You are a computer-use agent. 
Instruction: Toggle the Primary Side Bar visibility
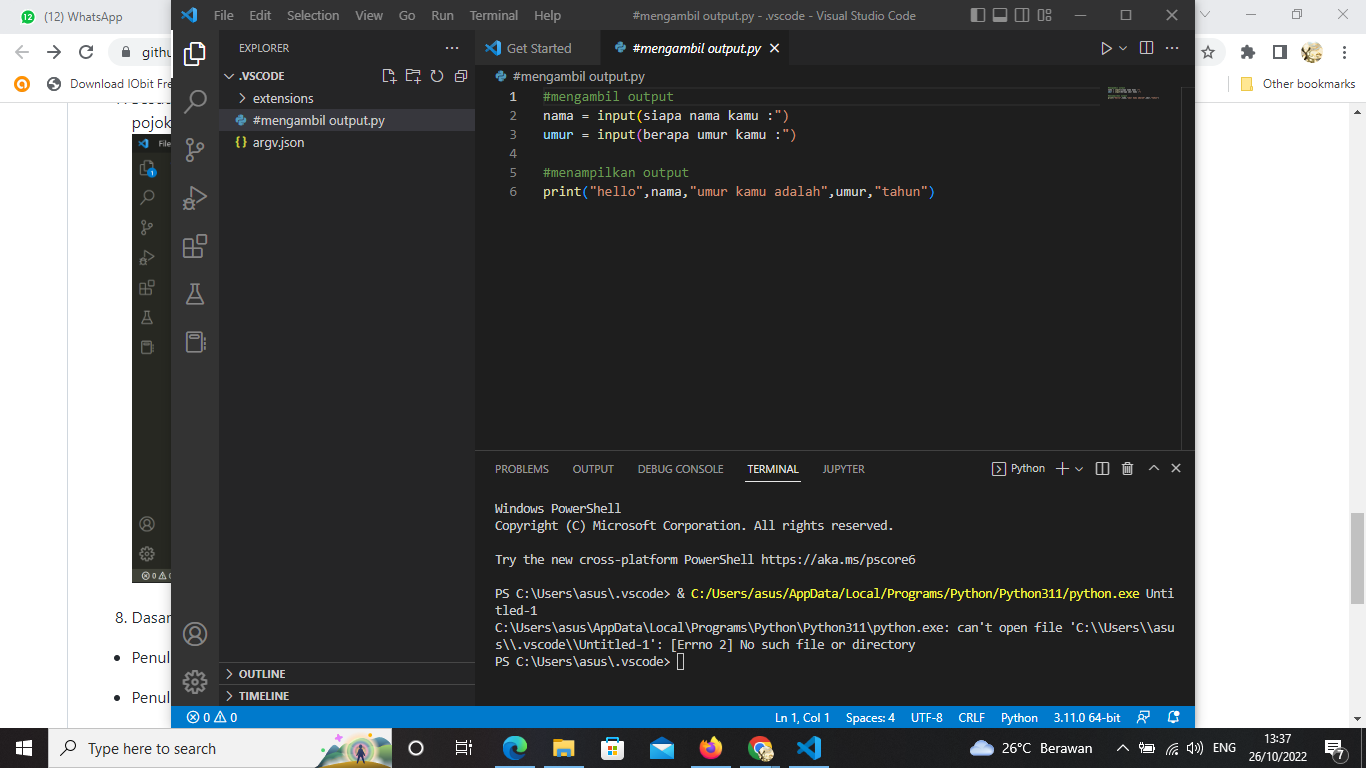pos(977,15)
